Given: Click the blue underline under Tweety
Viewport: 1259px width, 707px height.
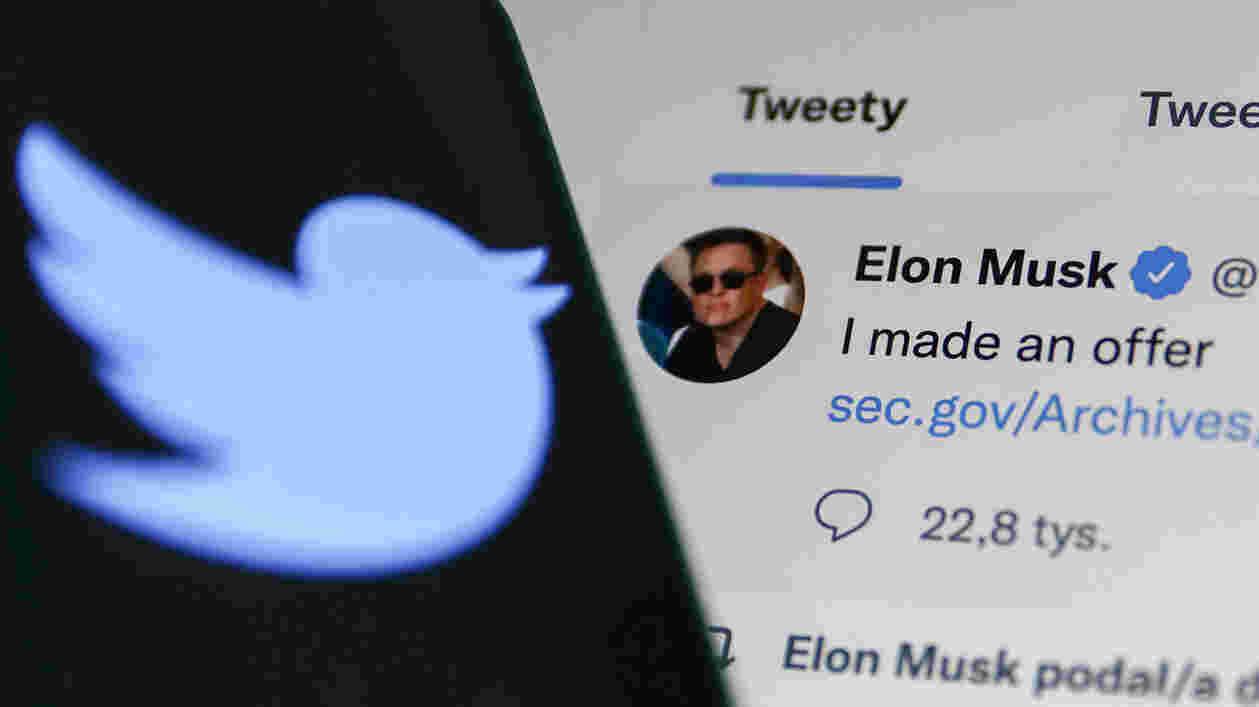Looking at the screenshot, I should [806, 180].
